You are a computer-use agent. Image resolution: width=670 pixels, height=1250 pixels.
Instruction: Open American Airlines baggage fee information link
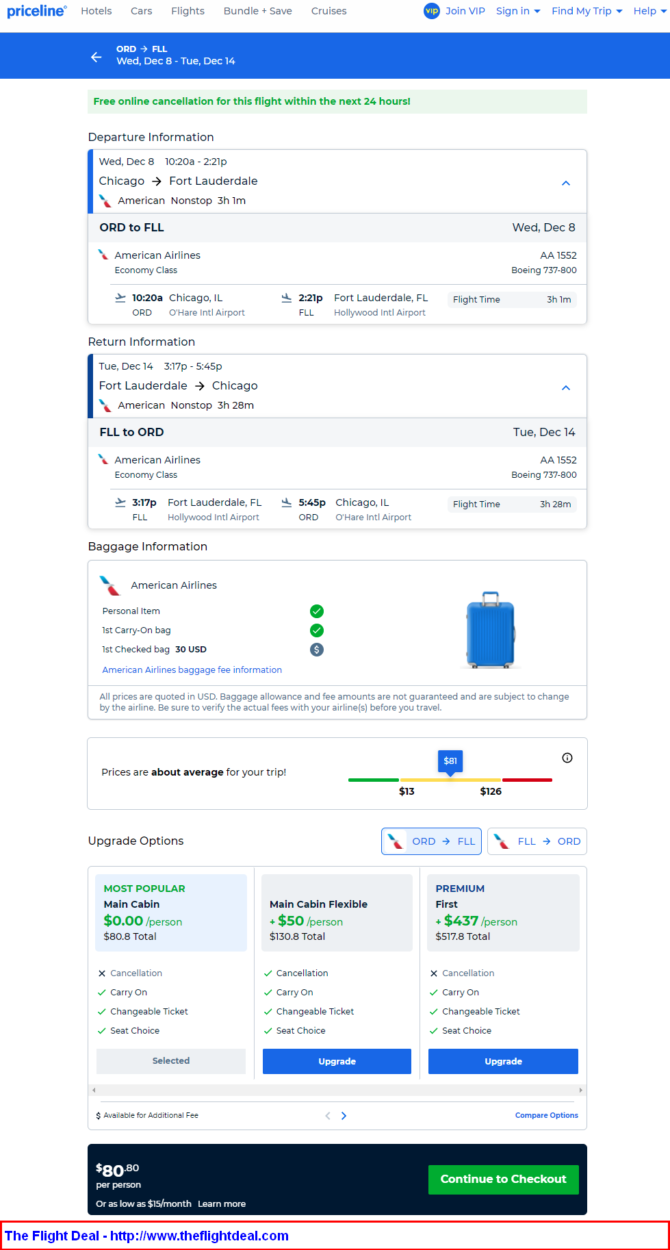point(192,670)
